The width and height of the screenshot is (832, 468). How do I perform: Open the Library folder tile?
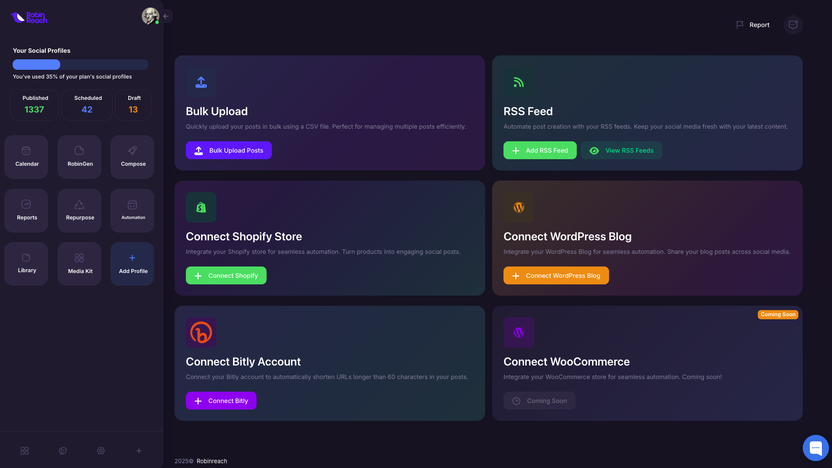point(27,264)
